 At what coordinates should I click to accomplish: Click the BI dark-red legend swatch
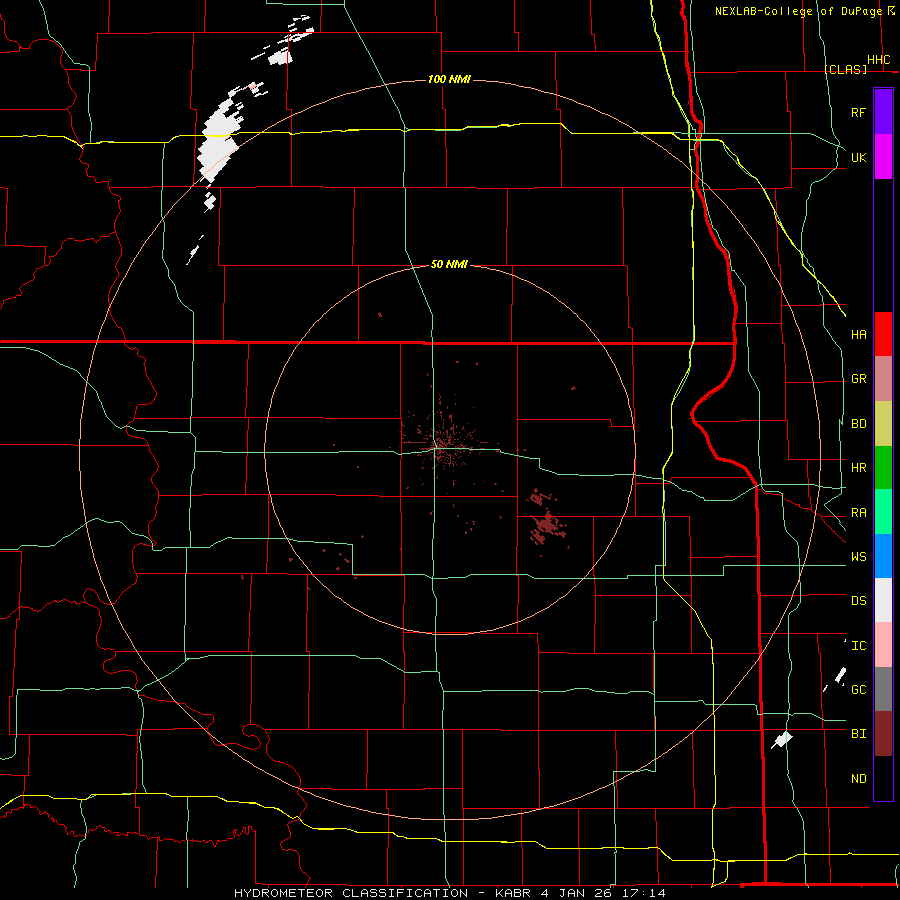pyautogui.click(x=883, y=734)
